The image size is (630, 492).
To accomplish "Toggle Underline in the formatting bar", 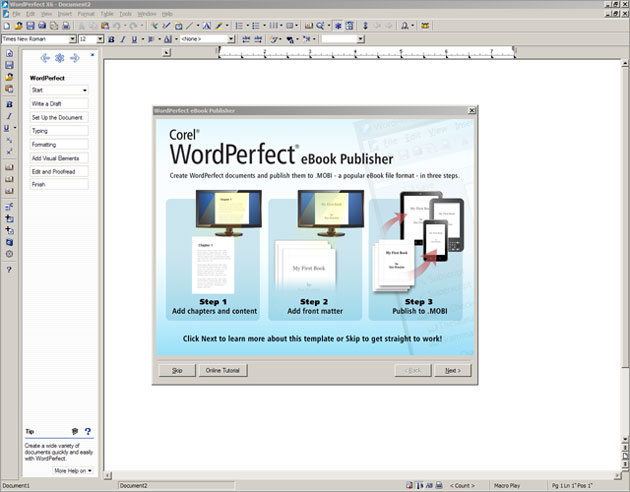I will pos(134,39).
